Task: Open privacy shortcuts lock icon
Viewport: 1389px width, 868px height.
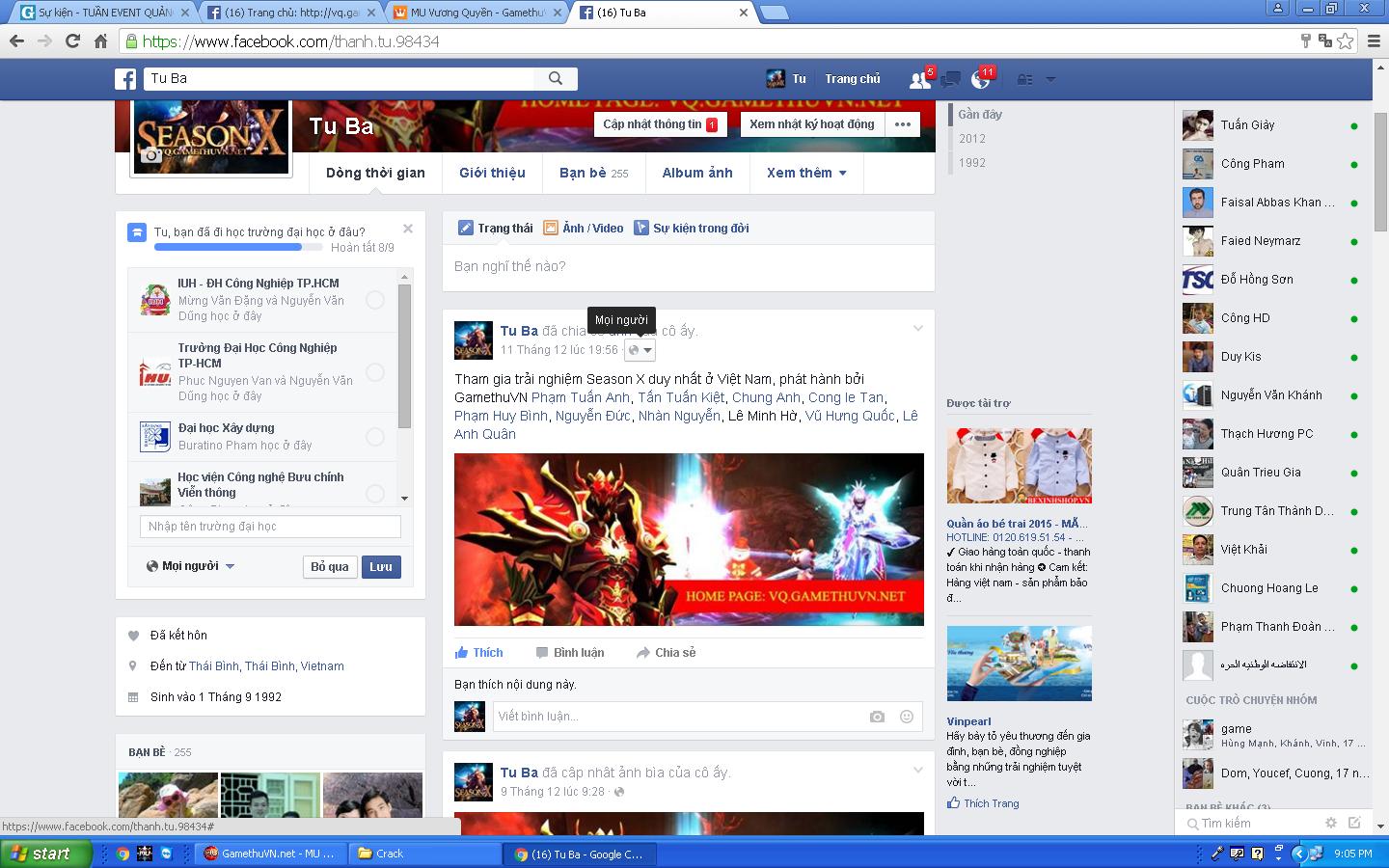Action: click(x=1025, y=80)
